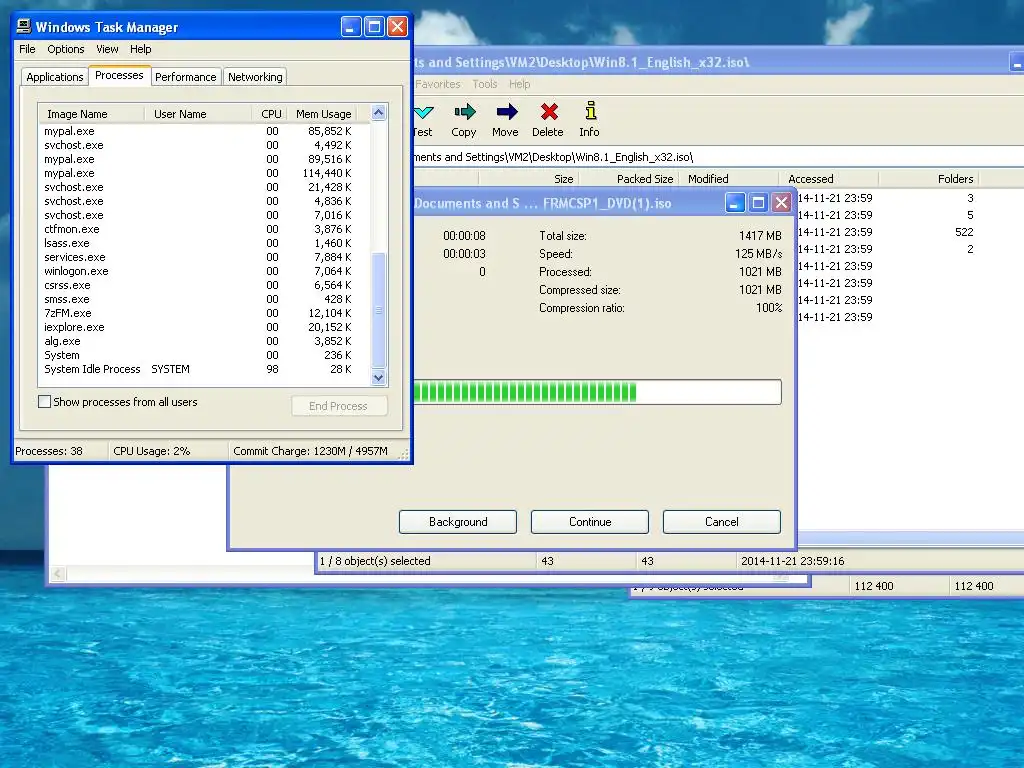Click left arrow of background window scrollbar
This screenshot has width=1024, height=768.
click(57, 573)
